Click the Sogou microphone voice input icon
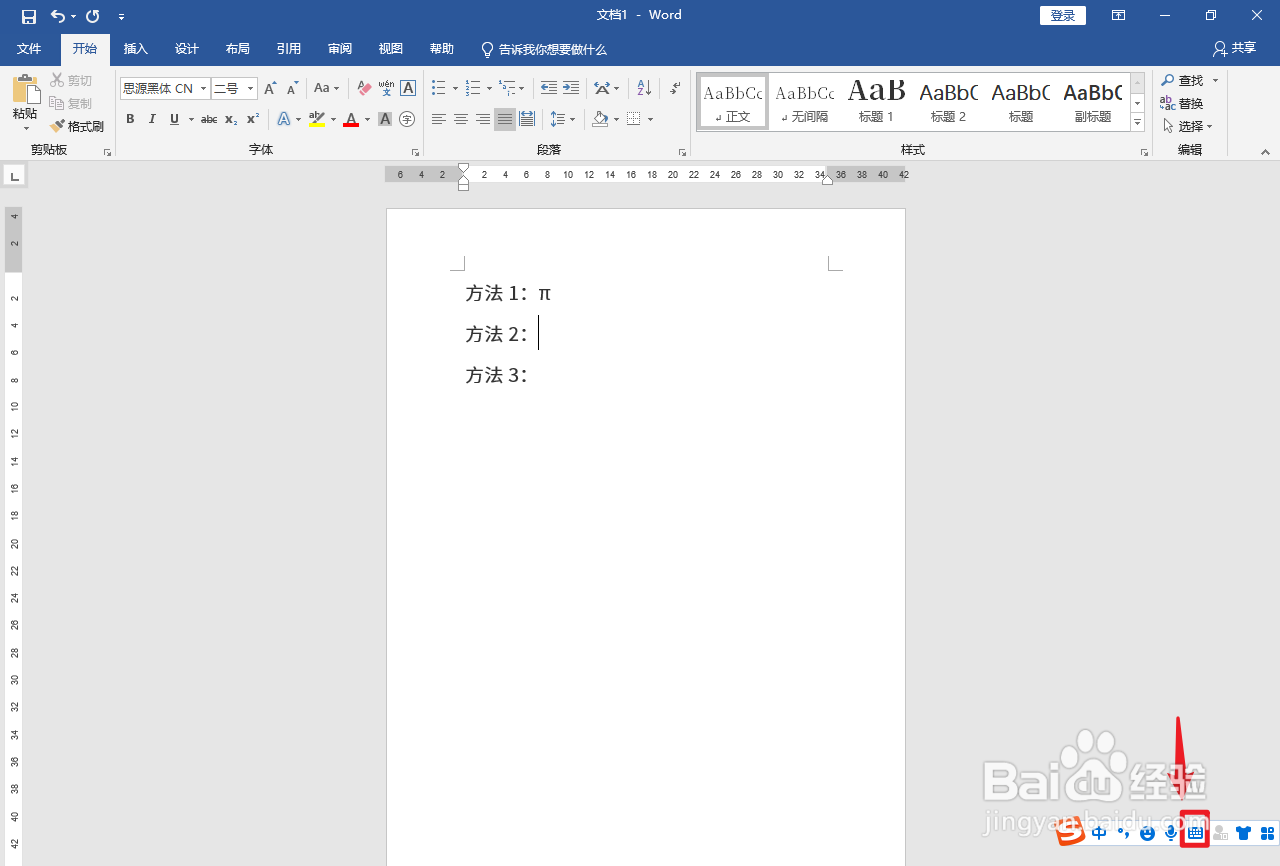Viewport: 1280px width, 866px height. (1170, 832)
